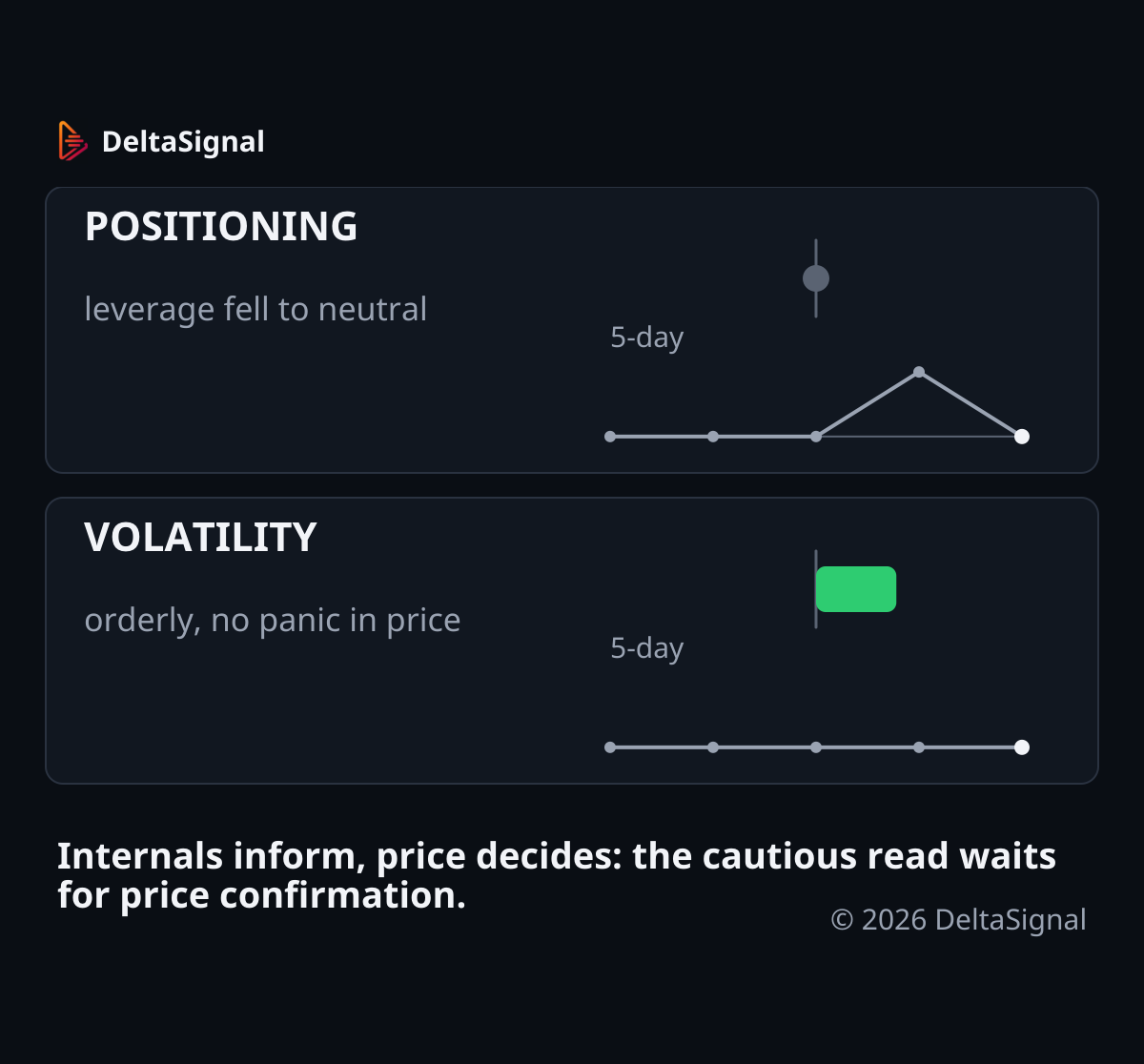The width and height of the screenshot is (1144, 1064).
Task: Click the DeltaSignal brand name
Action: click(183, 141)
